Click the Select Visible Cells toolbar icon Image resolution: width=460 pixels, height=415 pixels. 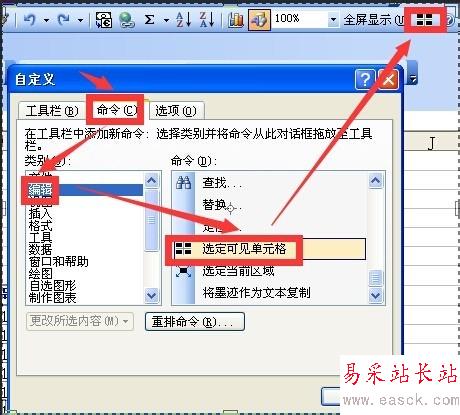[x=424, y=20]
